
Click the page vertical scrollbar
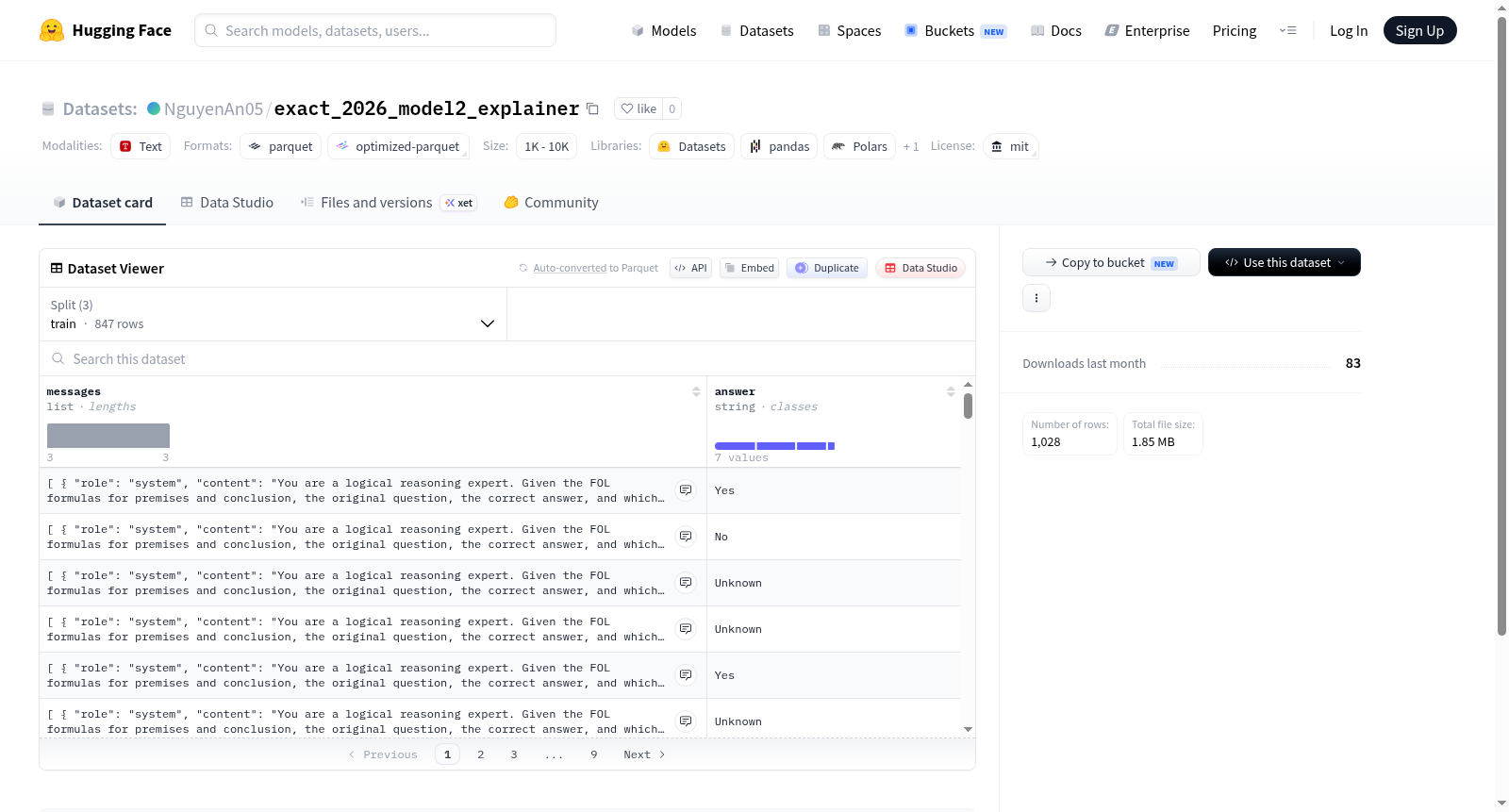[1502, 325]
